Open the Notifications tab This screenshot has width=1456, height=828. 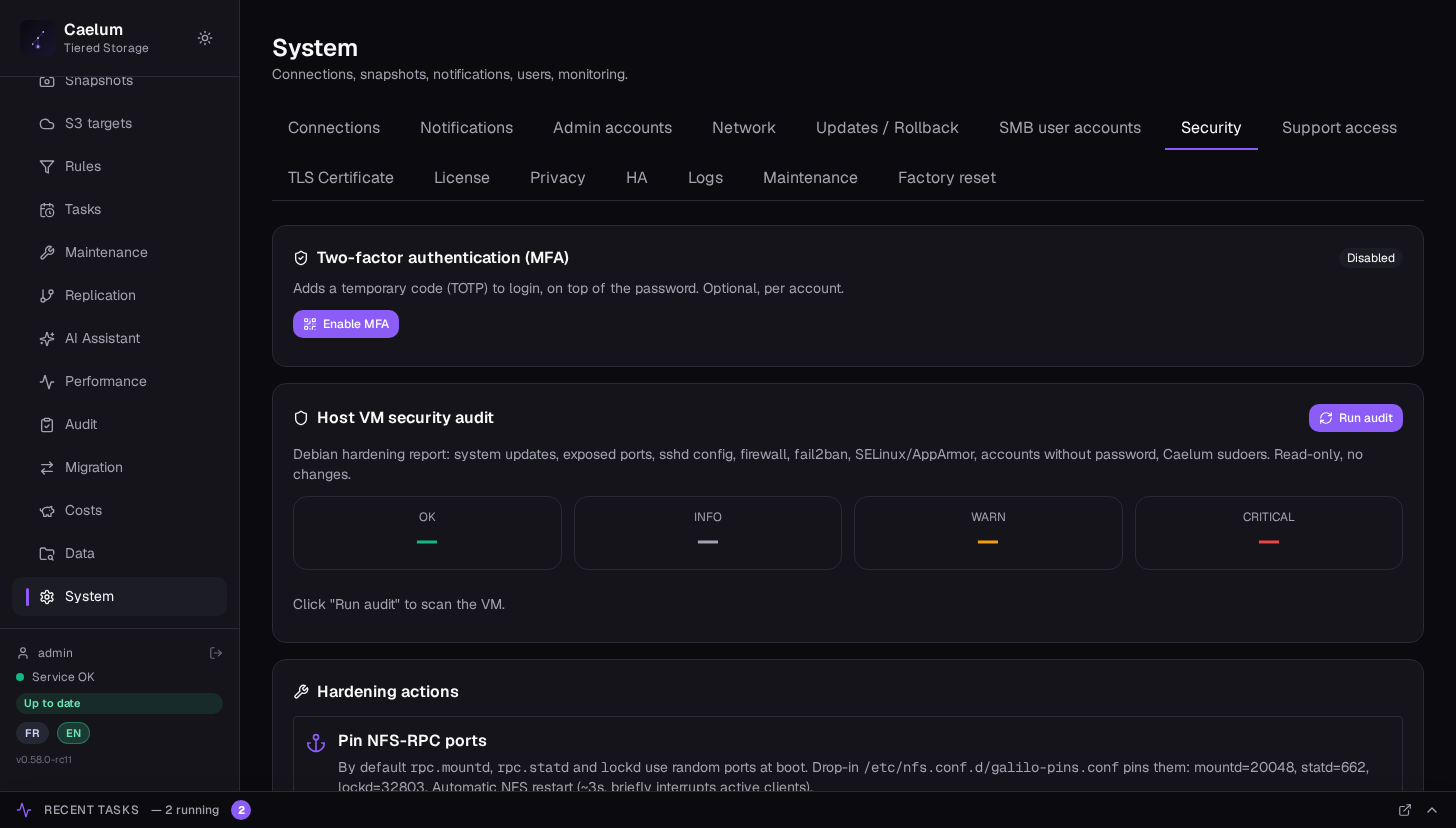(x=466, y=128)
